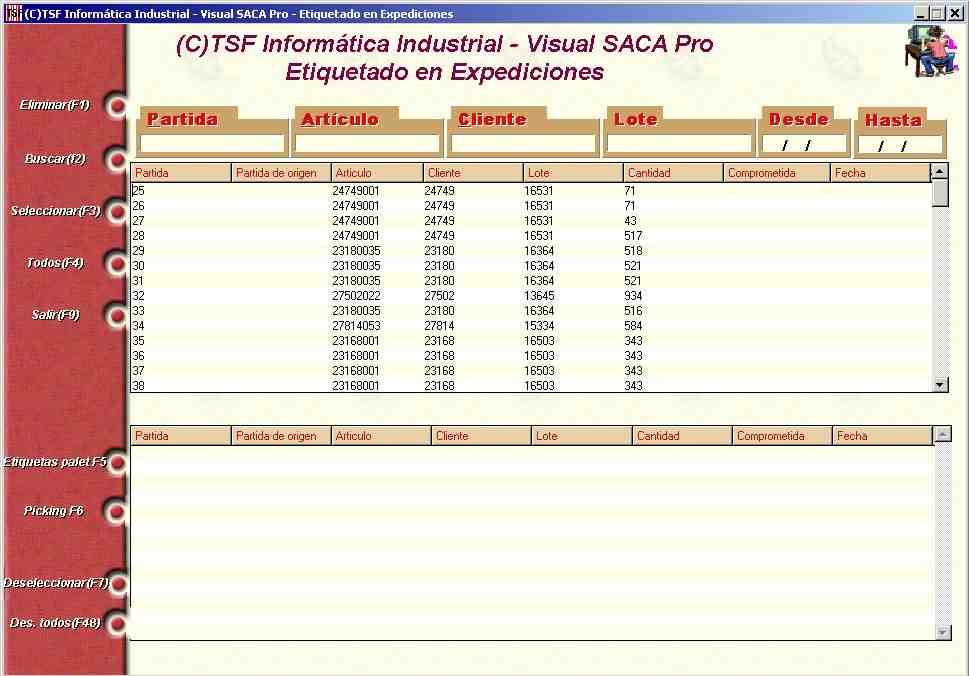This screenshot has width=969, height=676.
Task: Select the Partida cell reading 26
Action: pos(138,206)
